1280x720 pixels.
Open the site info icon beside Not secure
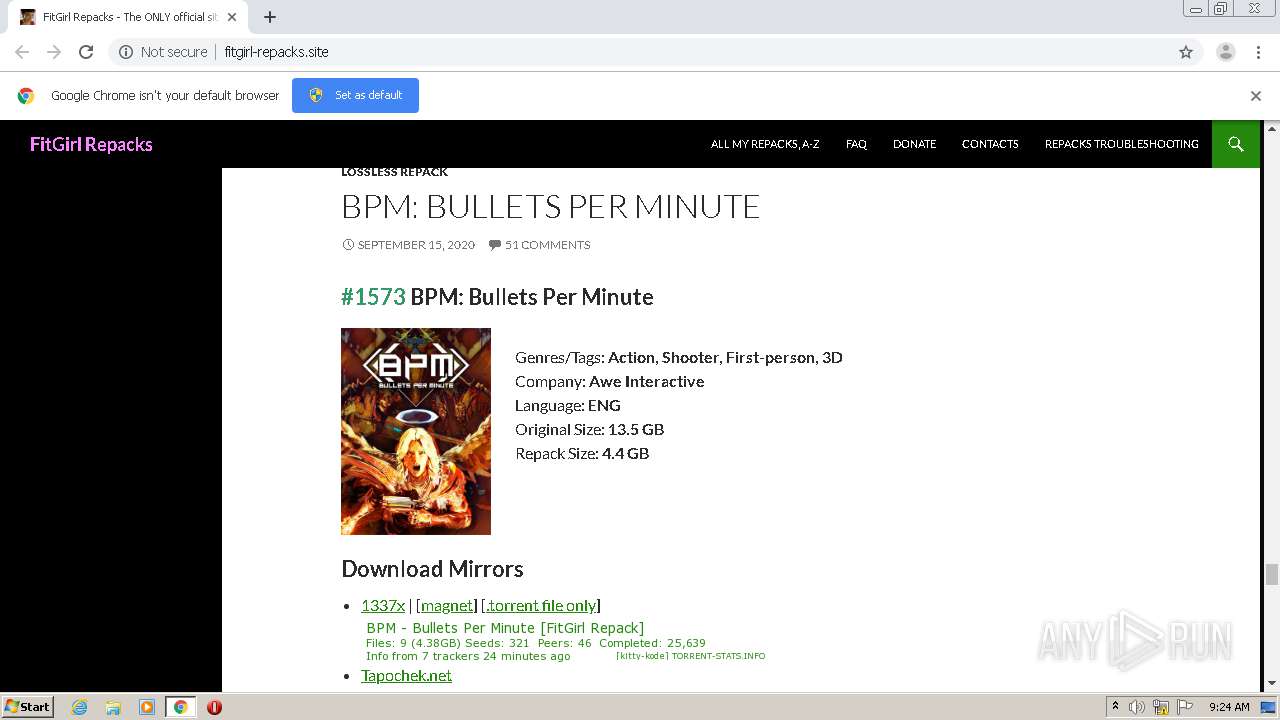point(126,52)
